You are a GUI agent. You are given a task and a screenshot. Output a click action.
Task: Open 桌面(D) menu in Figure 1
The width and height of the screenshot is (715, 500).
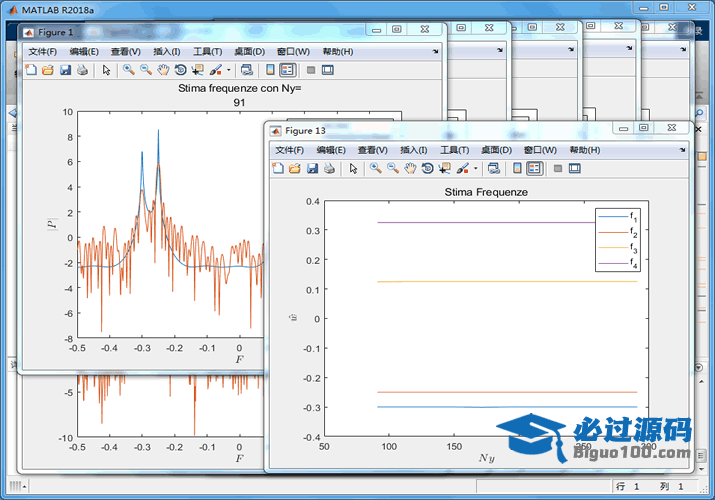pyautogui.click(x=249, y=52)
